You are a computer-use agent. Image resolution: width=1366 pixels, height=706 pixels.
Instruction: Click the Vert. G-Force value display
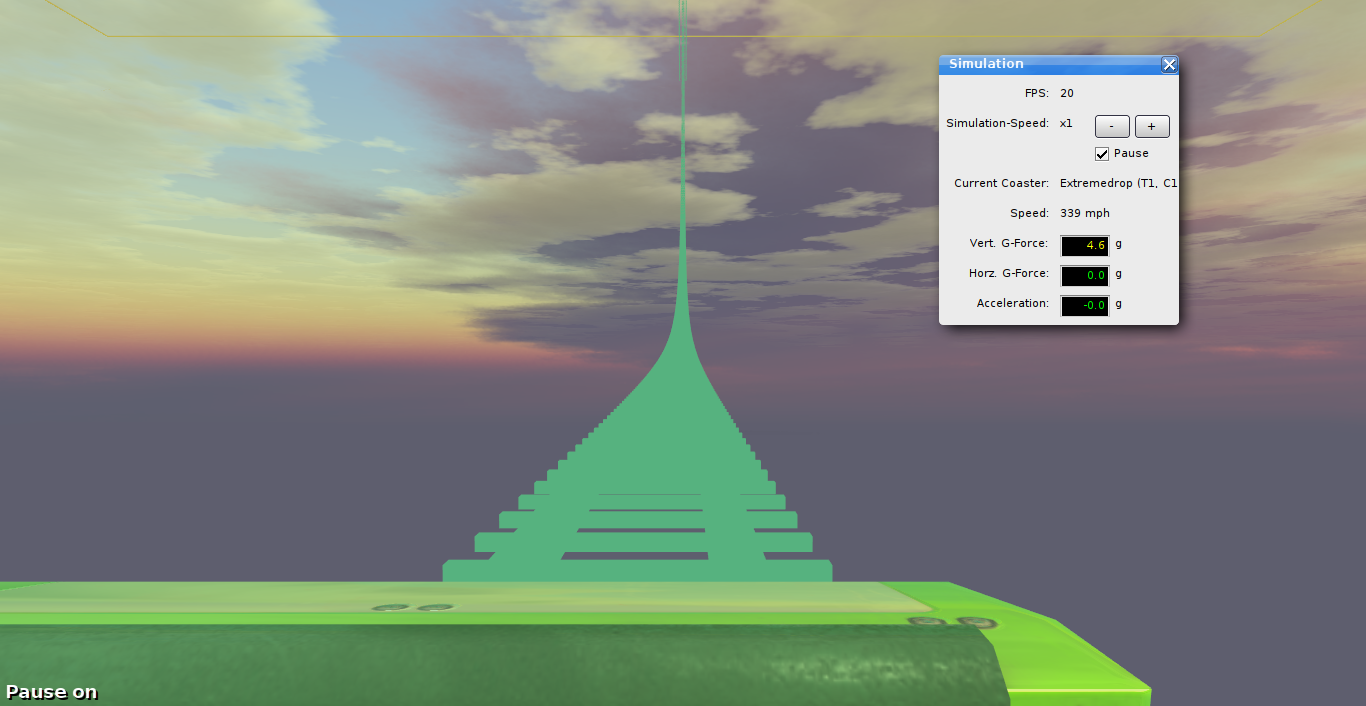(1084, 245)
